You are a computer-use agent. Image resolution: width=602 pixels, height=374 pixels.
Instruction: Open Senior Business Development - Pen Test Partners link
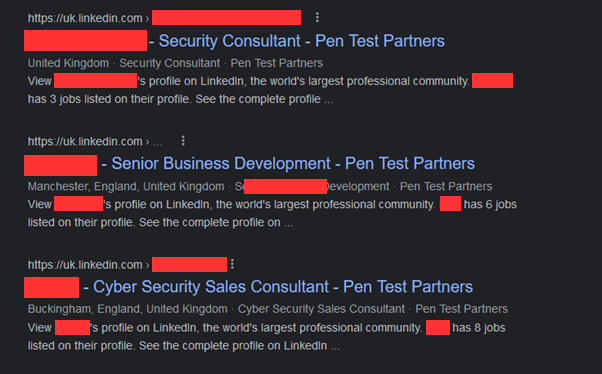click(x=293, y=164)
